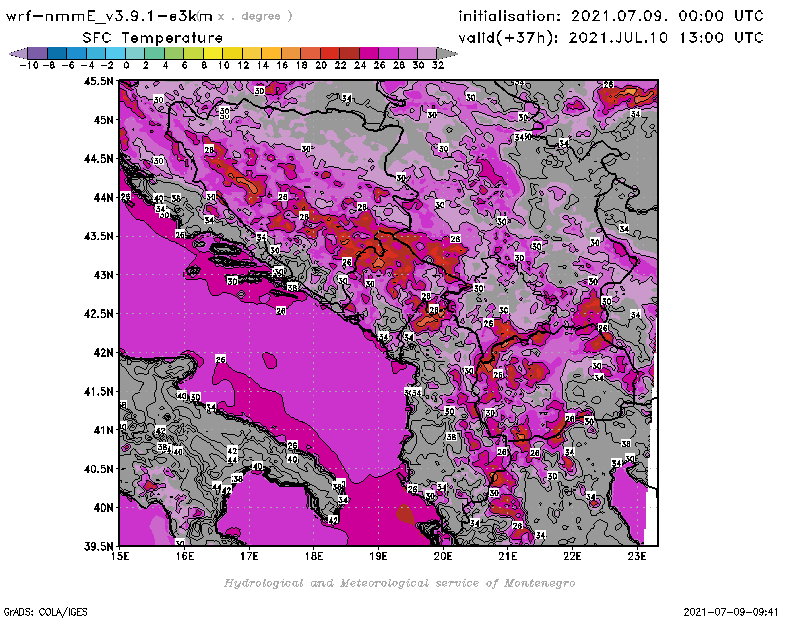Click the '45.5N' latitude label
Viewport: 800px width, 618px height.
[x=98, y=81]
